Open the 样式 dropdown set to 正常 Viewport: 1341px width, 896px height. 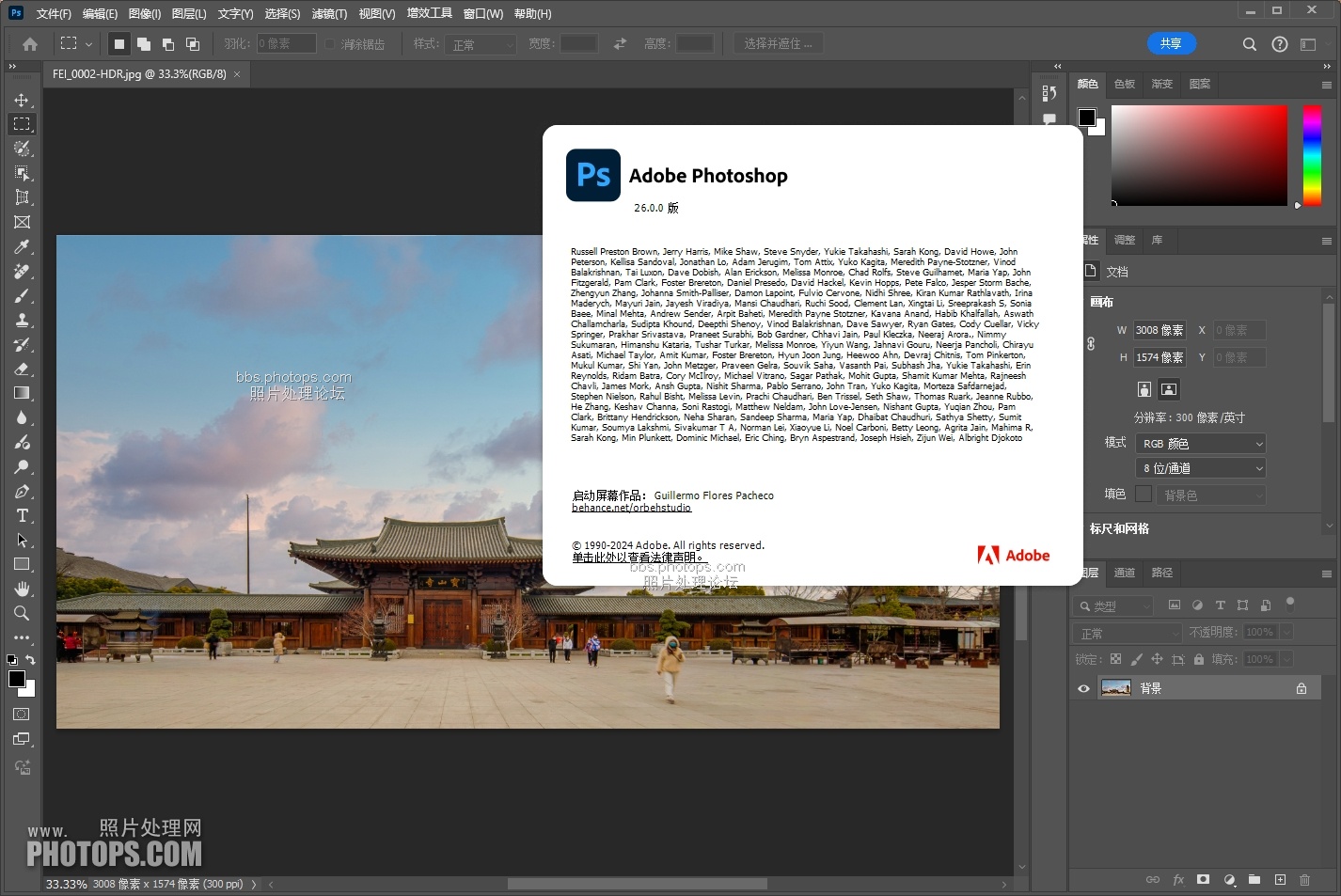481,44
